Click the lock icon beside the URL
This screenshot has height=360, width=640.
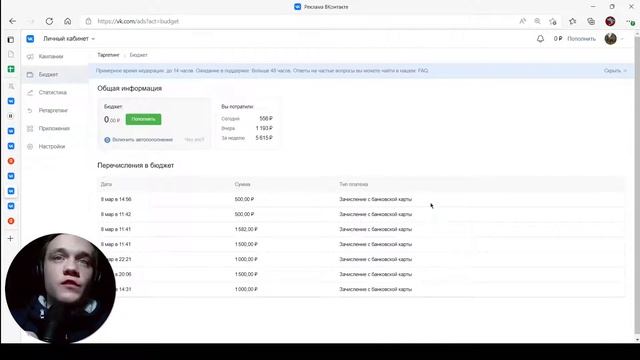pos(88,21)
